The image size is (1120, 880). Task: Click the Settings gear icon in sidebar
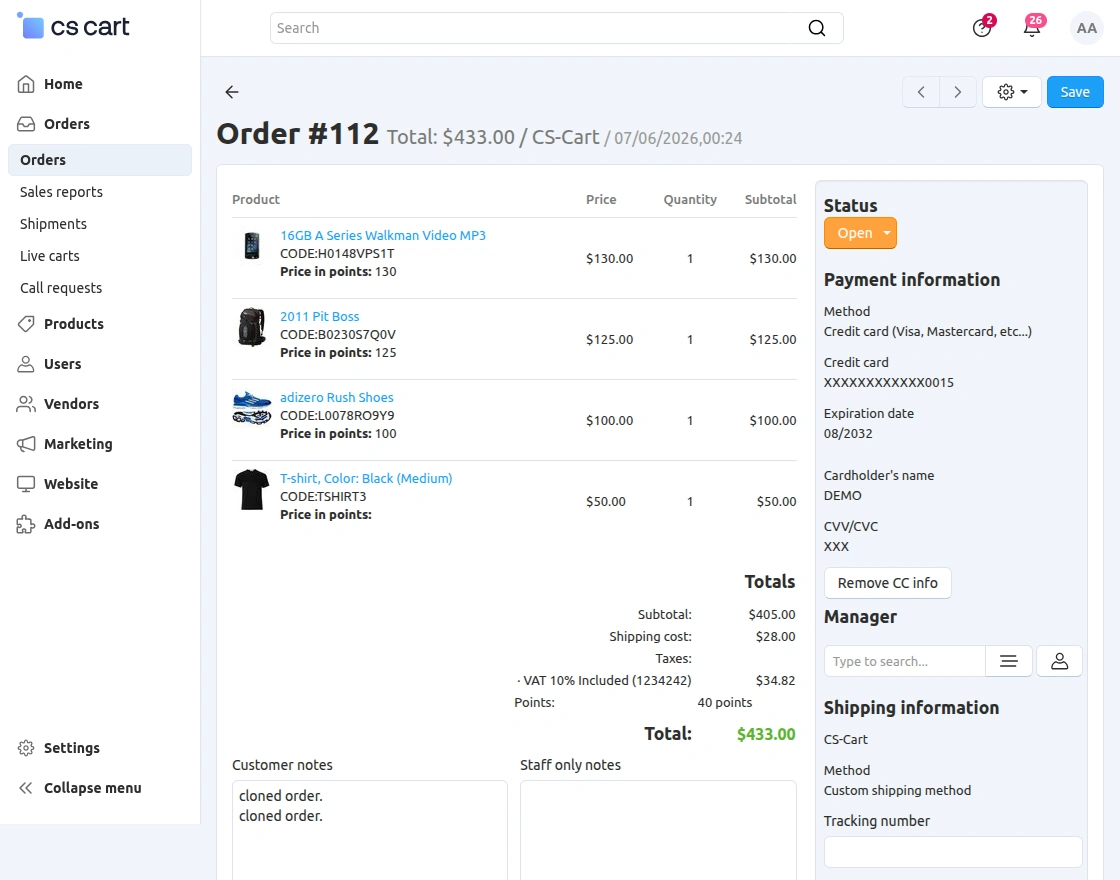click(x=26, y=749)
